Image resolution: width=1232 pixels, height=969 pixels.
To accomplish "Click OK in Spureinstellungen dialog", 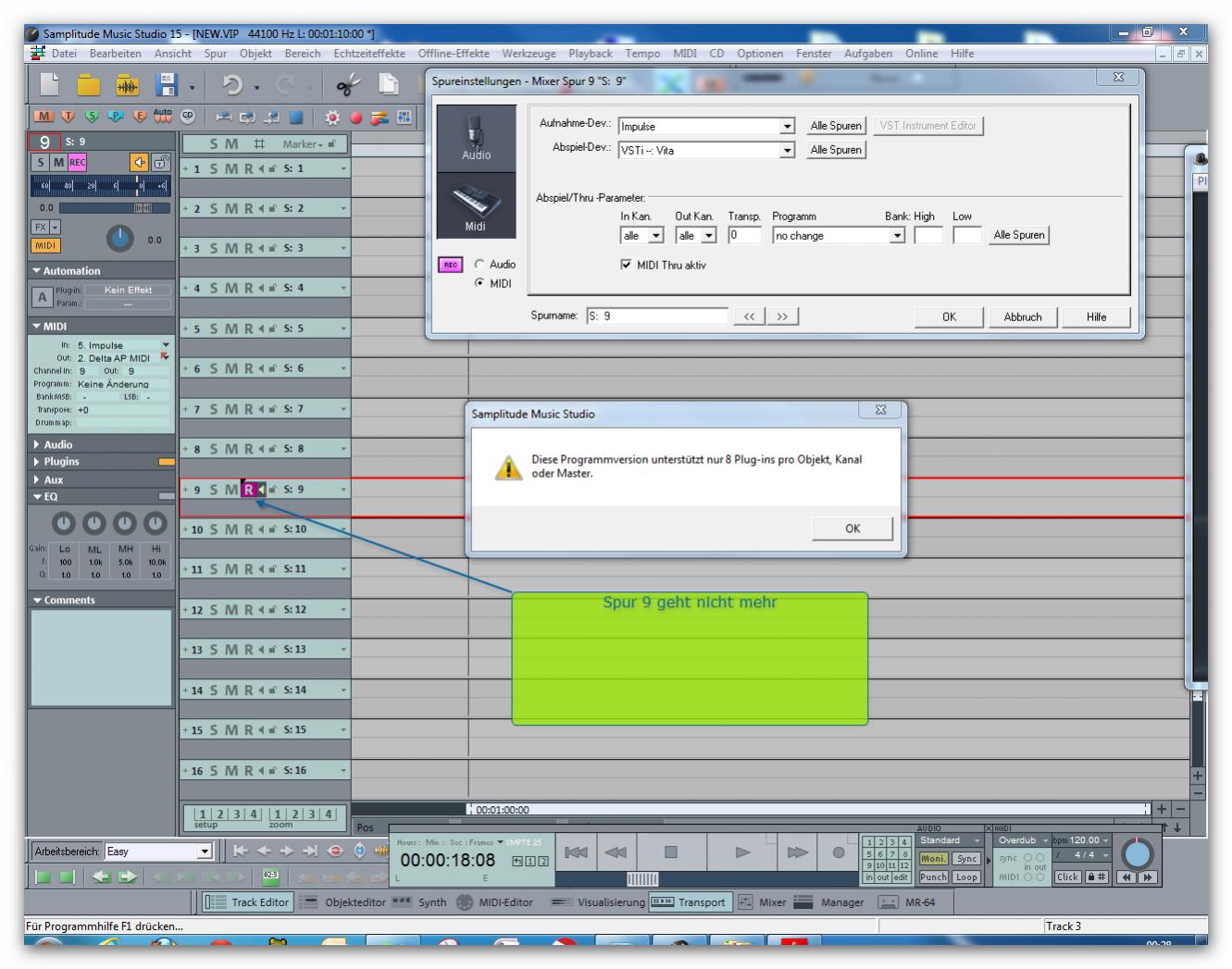I will pyautogui.click(x=950, y=317).
